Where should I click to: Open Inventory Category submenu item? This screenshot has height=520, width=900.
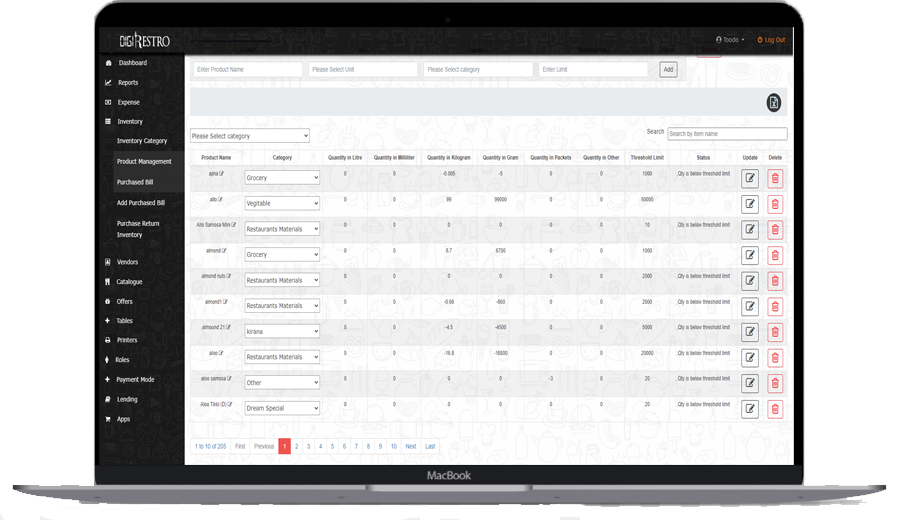click(142, 141)
